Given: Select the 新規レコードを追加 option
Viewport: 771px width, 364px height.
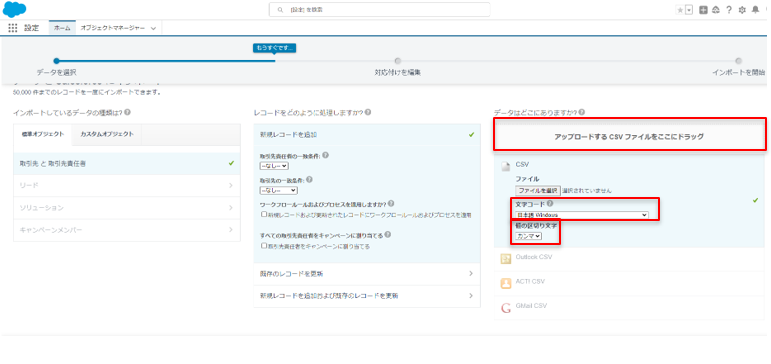Looking at the screenshot, I should 367,135.
